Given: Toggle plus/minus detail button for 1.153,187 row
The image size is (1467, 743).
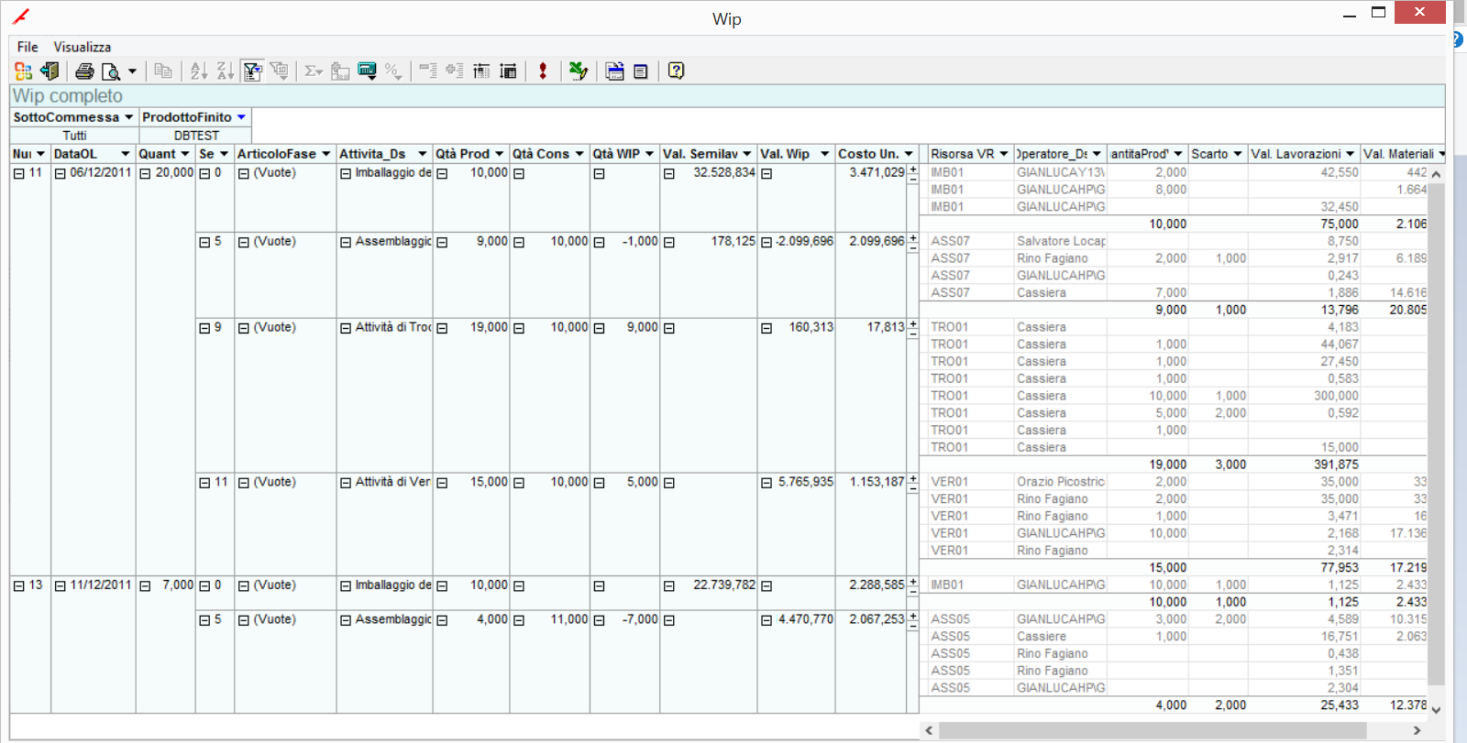Looking at the screenshot, I should point(912,482).
